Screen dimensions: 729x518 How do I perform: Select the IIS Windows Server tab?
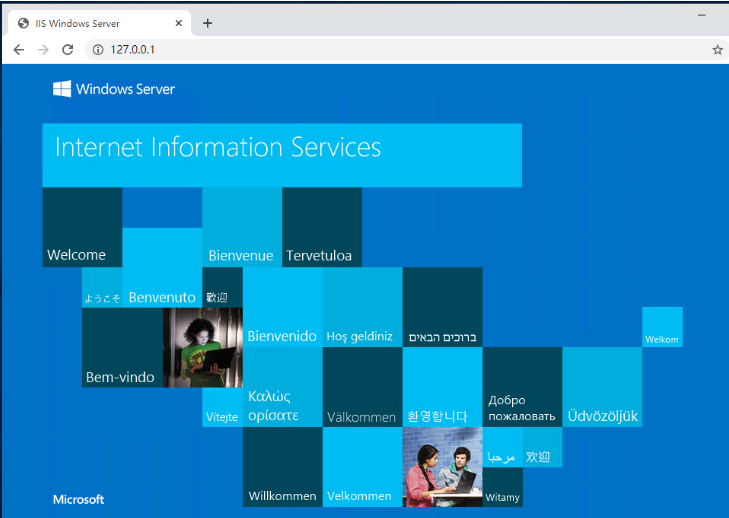tap(99, 23)
